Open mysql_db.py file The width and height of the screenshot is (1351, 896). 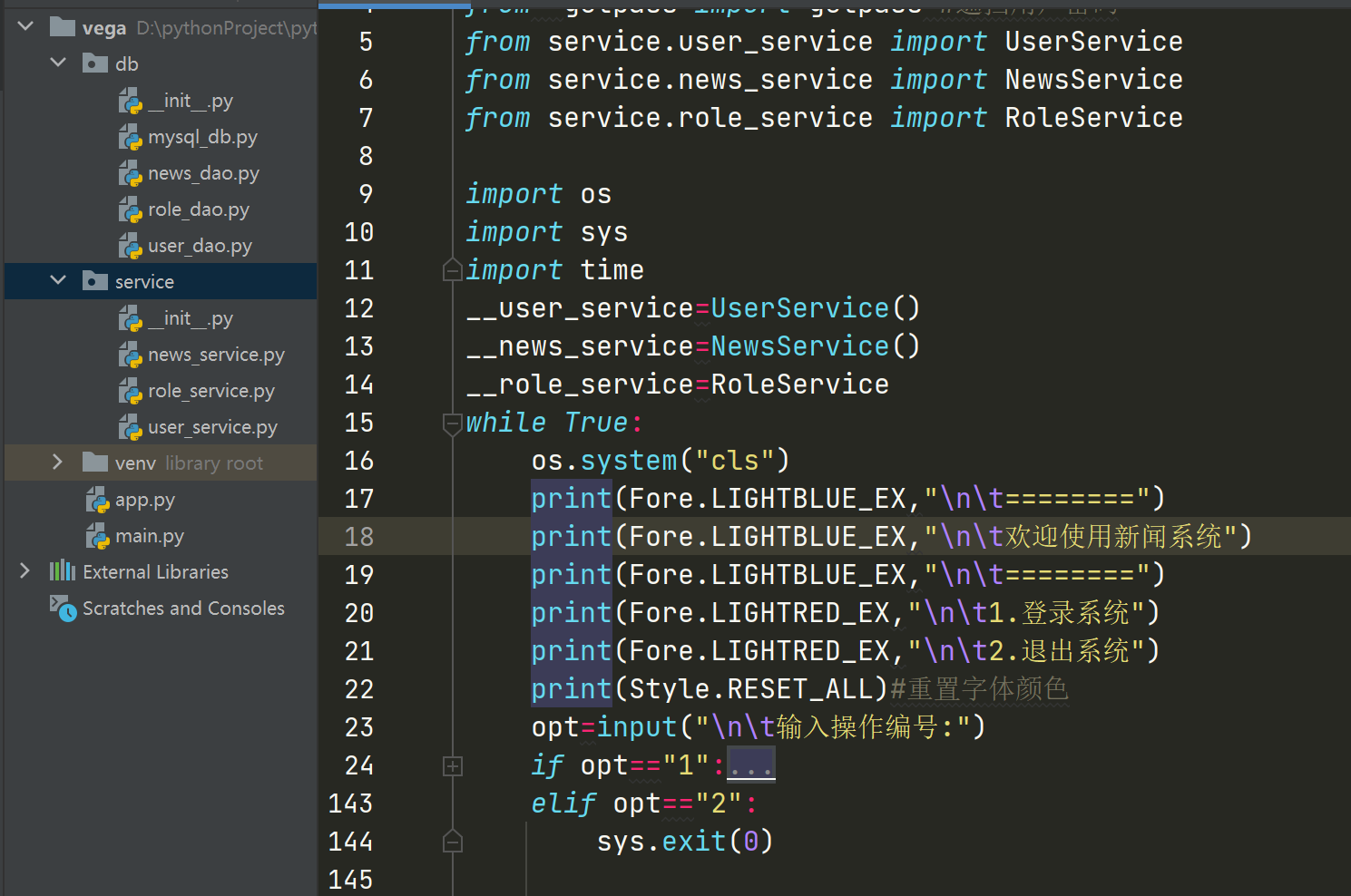click(x=203, y=137)
